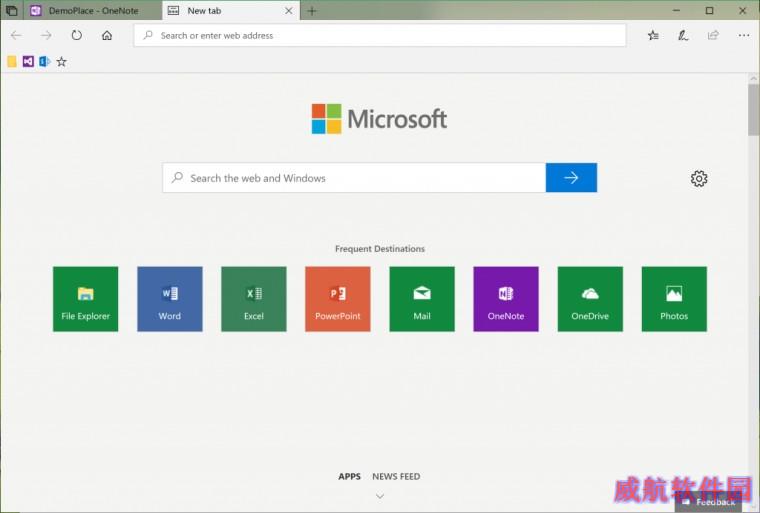This screenshot has width=760, height=513.
Task: Click the Share icon in toolbar
Action: 713,35
